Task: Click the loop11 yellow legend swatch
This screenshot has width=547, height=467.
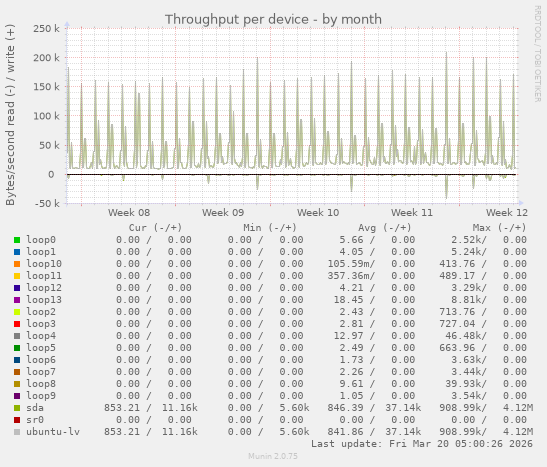Action: coord(17,276)
